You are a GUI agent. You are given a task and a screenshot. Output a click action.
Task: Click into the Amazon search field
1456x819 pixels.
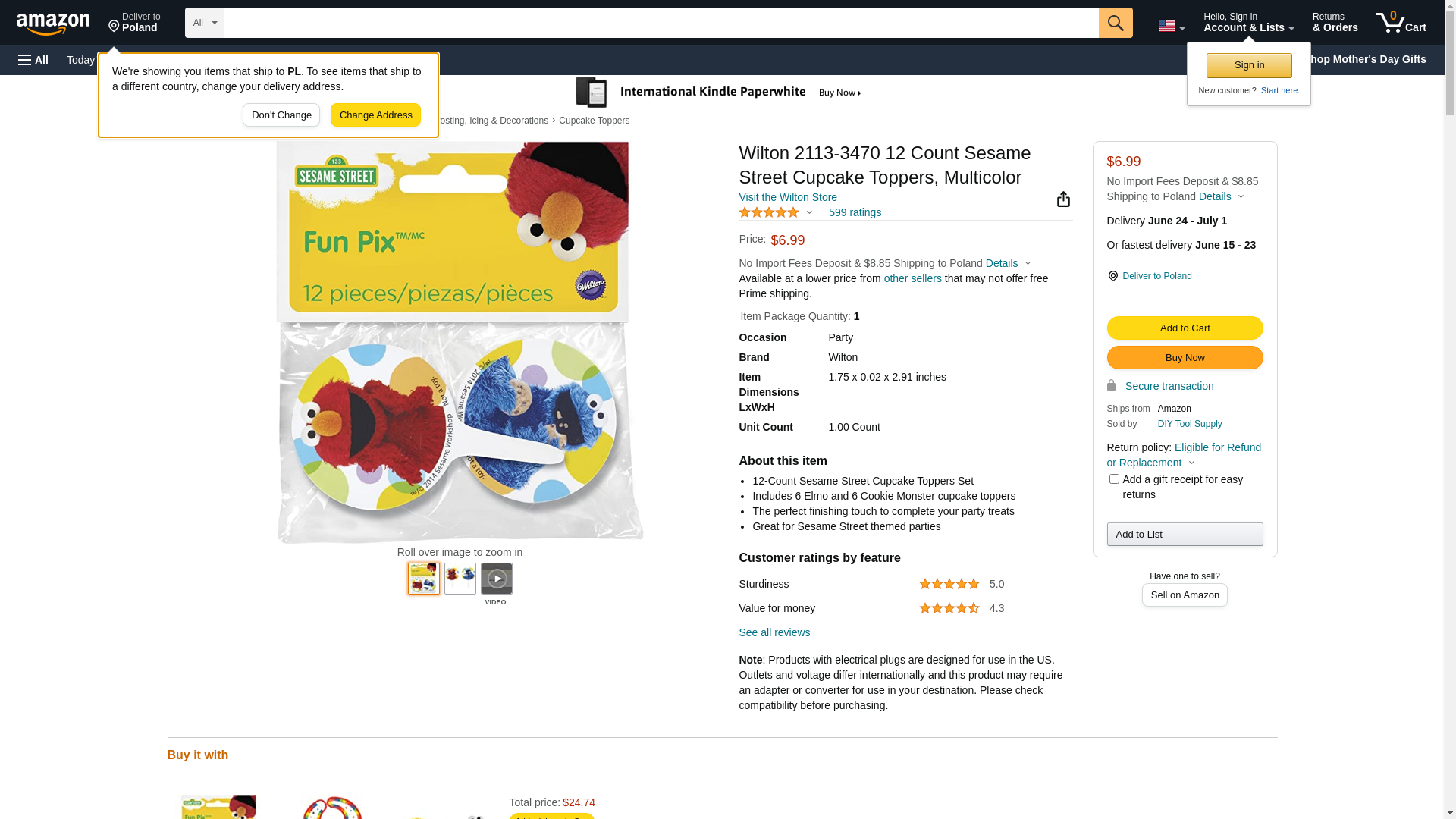(x=661, y=23)
